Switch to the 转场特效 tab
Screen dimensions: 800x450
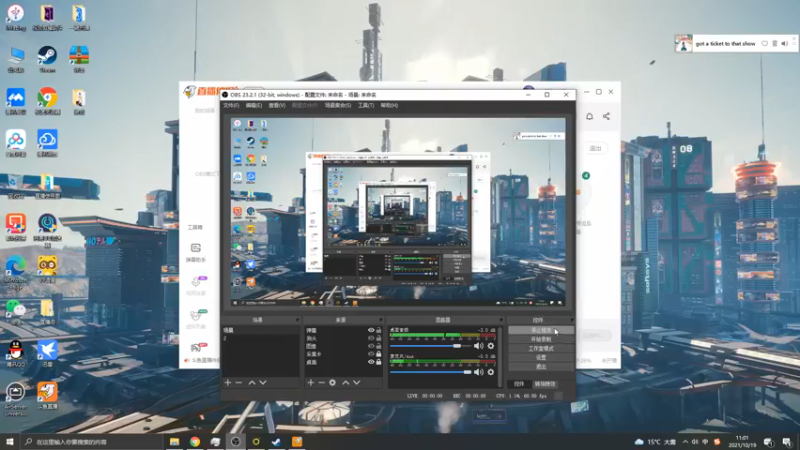coord(545,384)
